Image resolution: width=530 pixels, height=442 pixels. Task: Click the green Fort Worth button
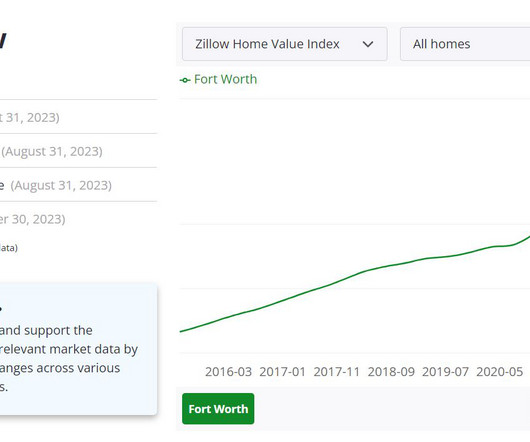(x=218, y=409)
